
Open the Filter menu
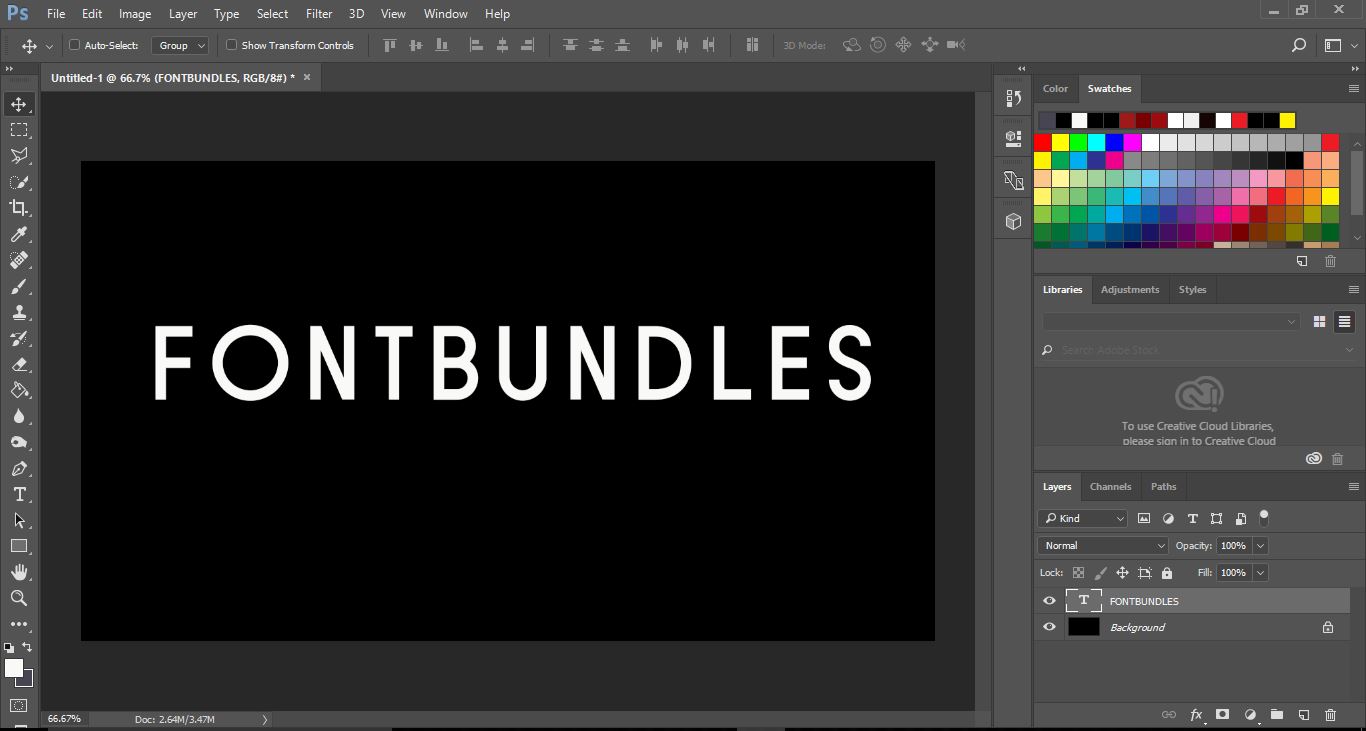coord(319,14)
